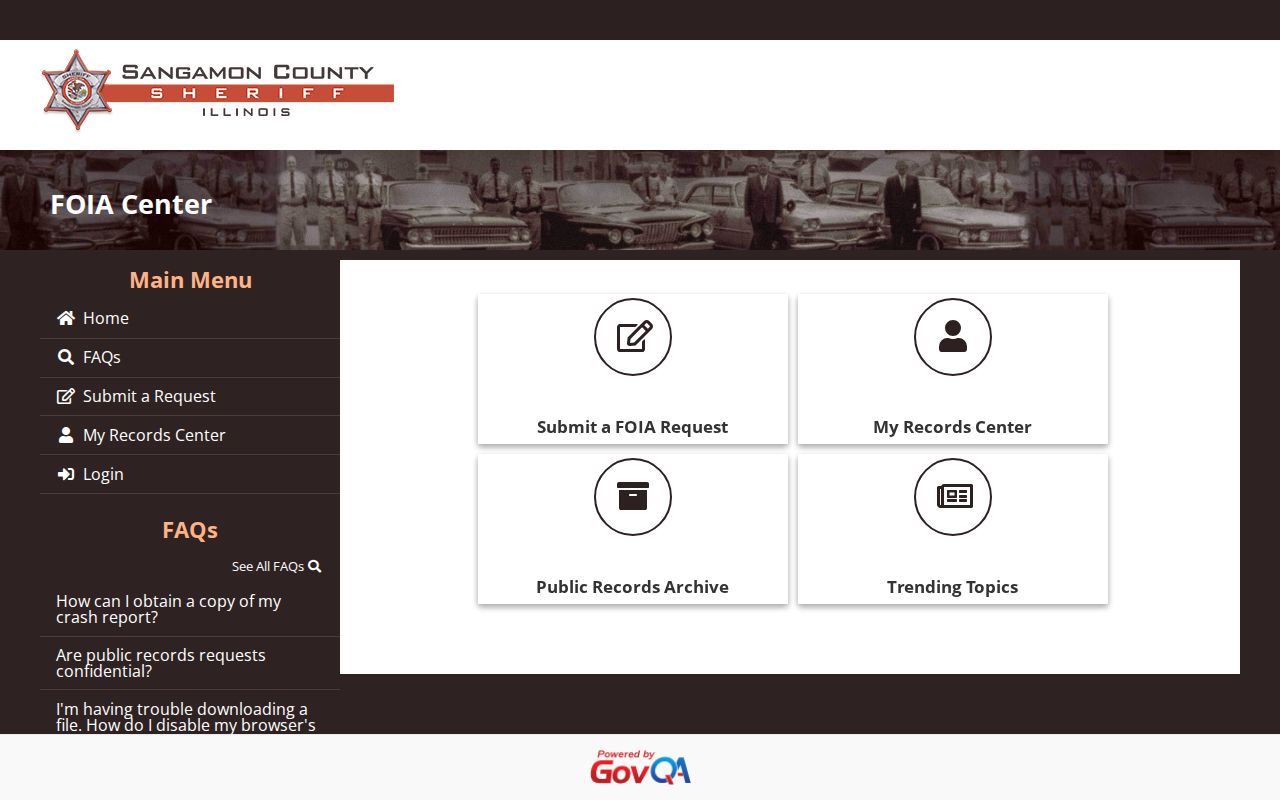The height and width of the screenshot is (800, 1280).
Task: Click the Main Menu heading
Action: tap(190, 280)
